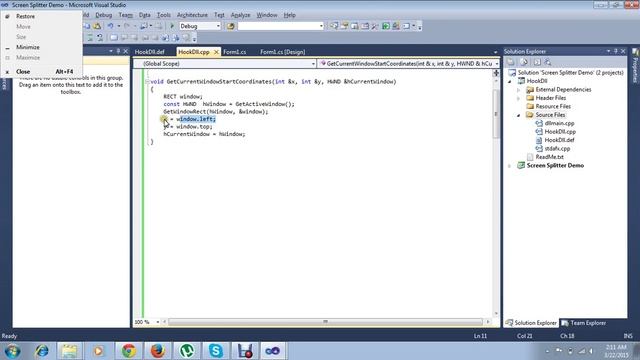Click the Start Debugging play icon
Screen dimensions: 640x360
click(172, 26)
